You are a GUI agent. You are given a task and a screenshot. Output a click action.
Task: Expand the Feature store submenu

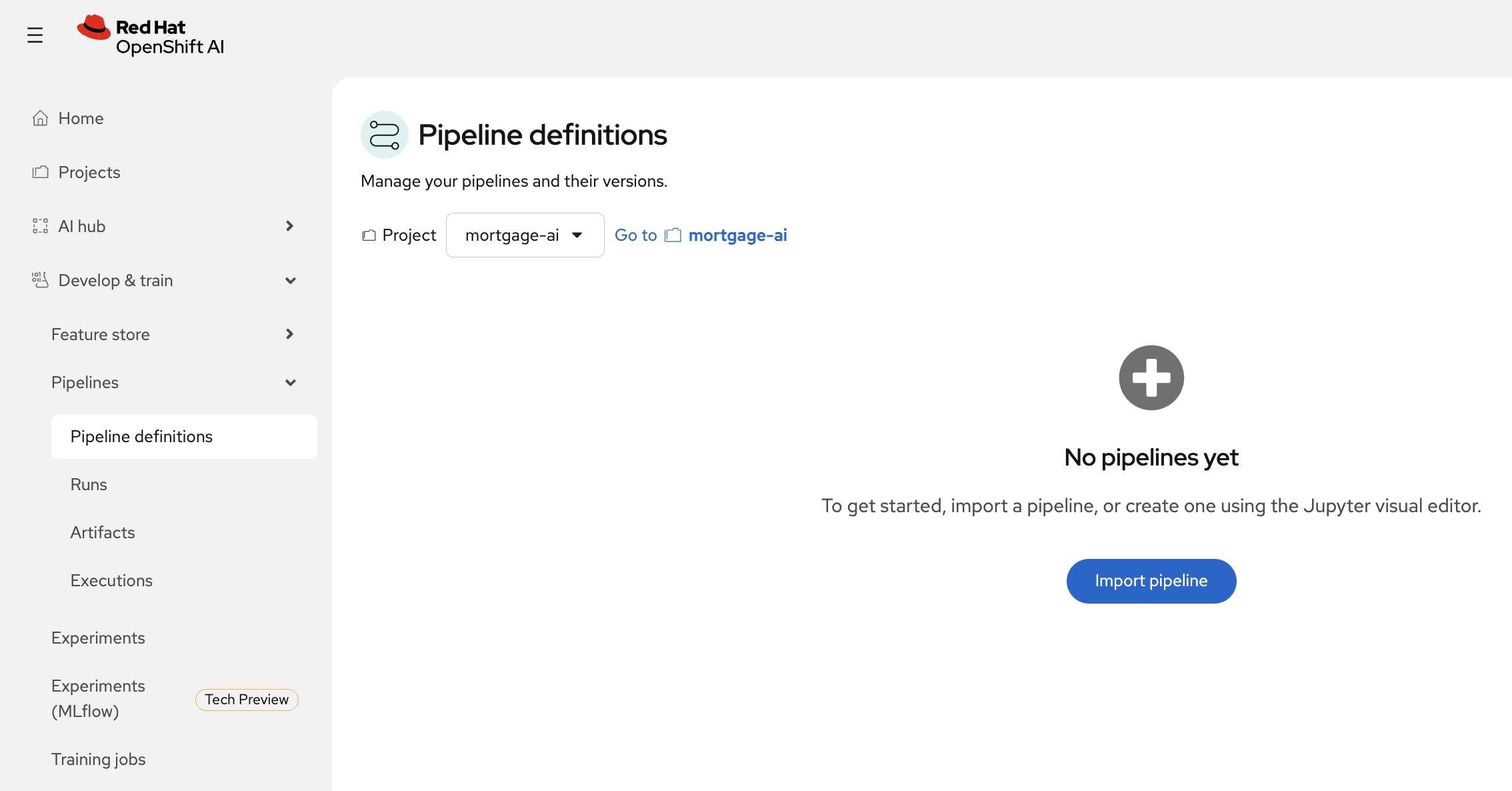pyautogui.click(x=289, y=334)
